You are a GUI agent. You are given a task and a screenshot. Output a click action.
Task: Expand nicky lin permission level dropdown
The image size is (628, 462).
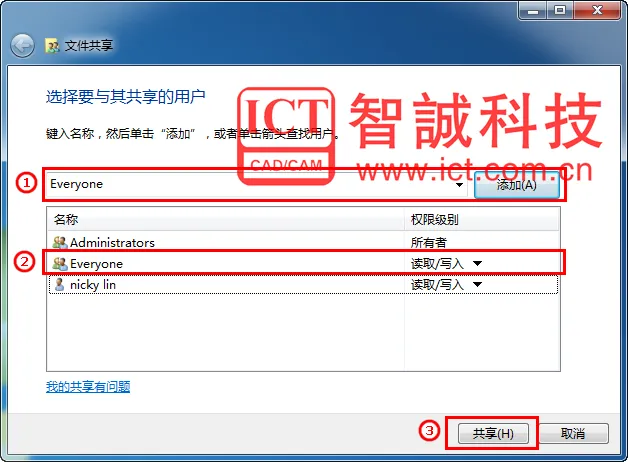click(x=477, y=285)
